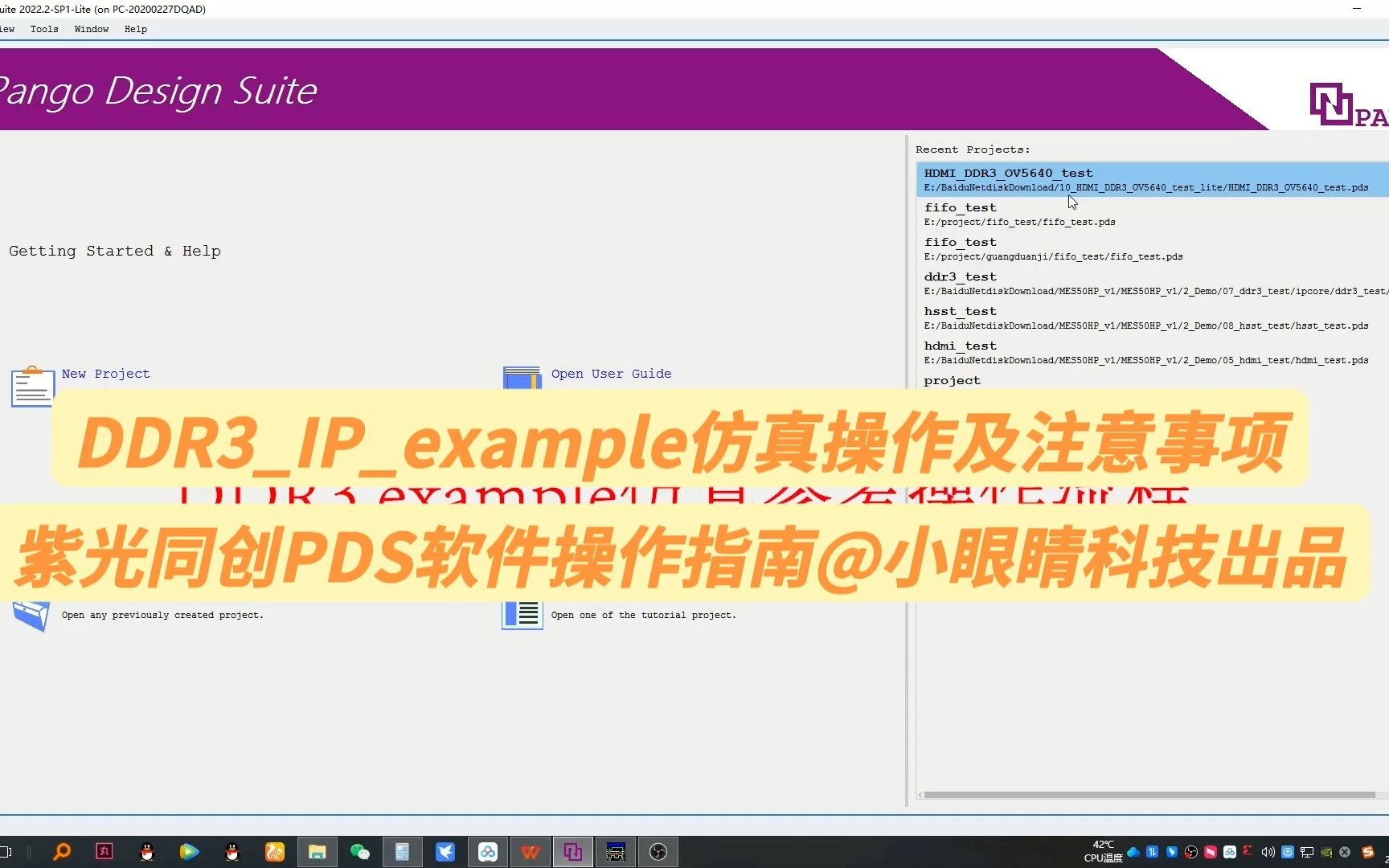Launch Tencent Video from the taskbar
The height and width of the screenshot is (868, 1389).
point(189,852)
